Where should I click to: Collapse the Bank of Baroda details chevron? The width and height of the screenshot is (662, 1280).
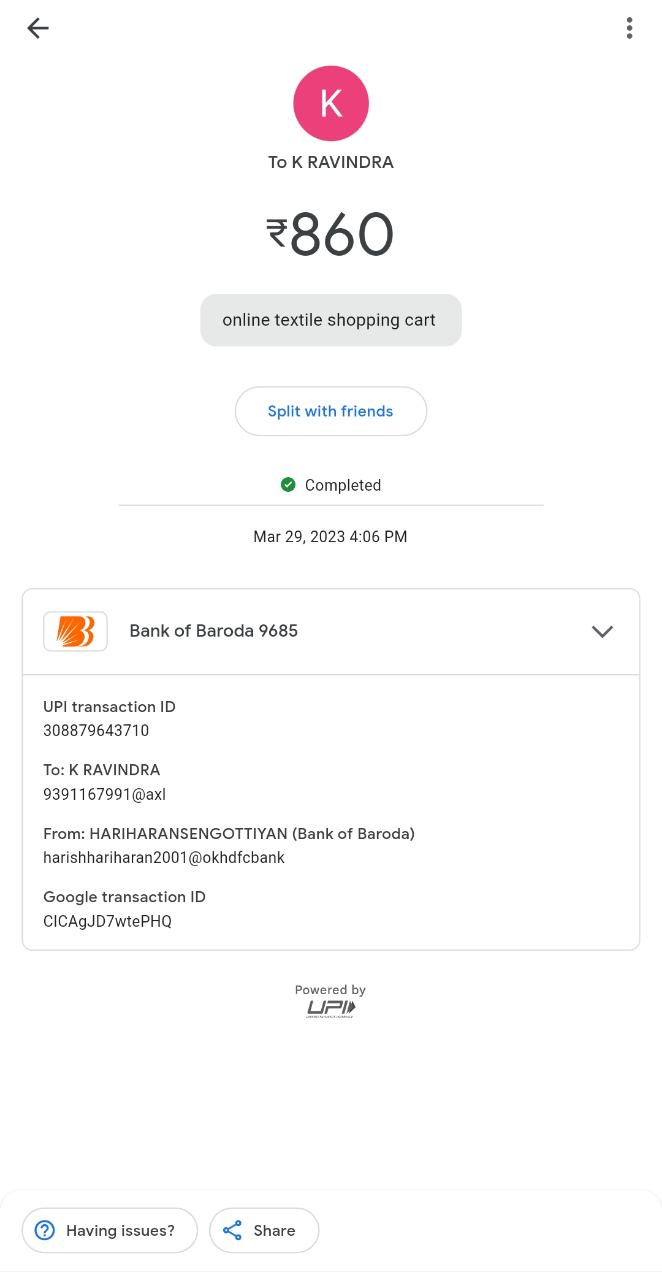(x=602, y=632)
